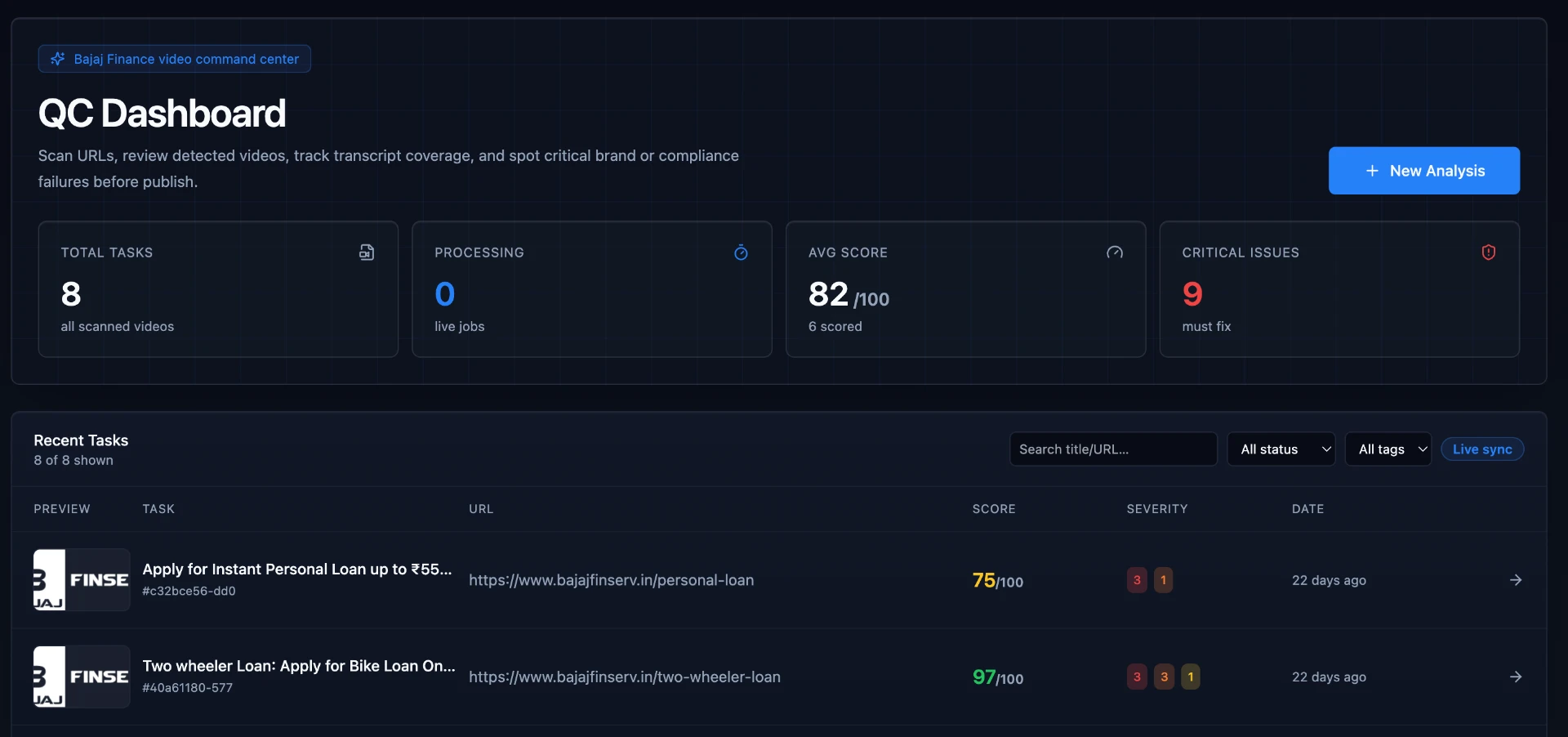Open the two-wheeler-loan task row arrow
The image size is (1568, 737).
click(1516, 677)
